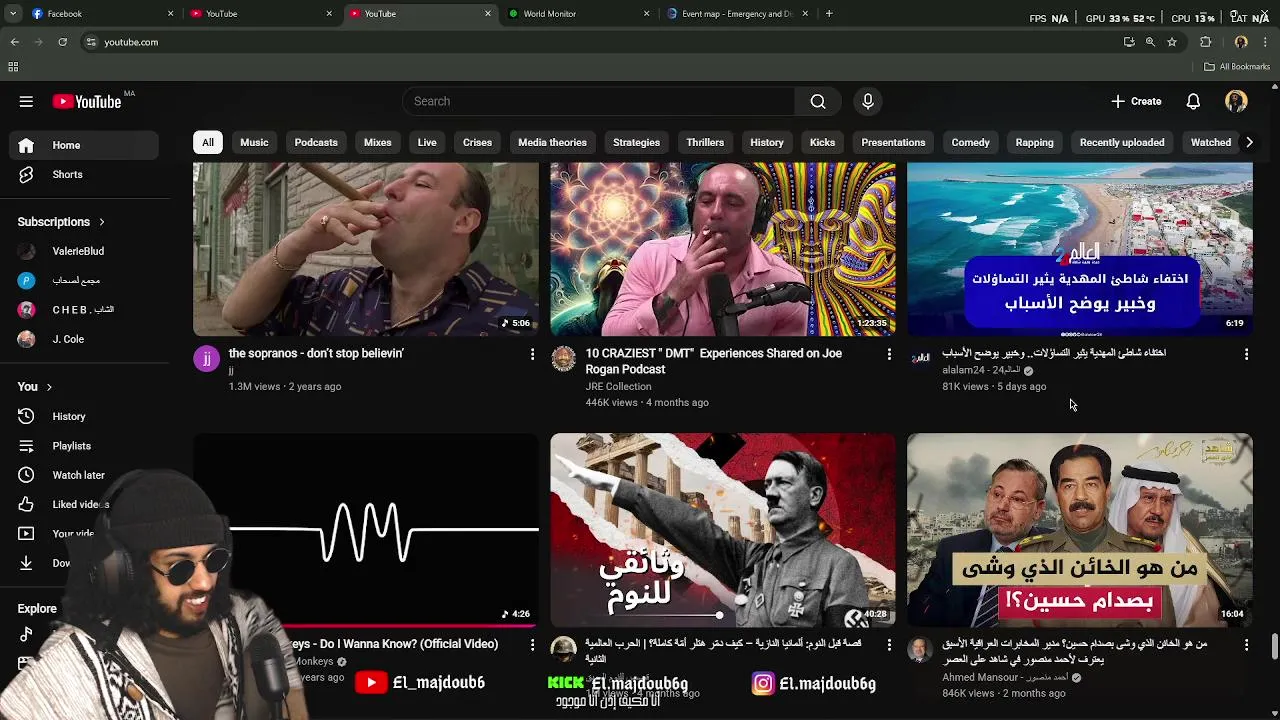Open ValerieBlud subscription channel
1280x720 pixels.
click(84, 251)
